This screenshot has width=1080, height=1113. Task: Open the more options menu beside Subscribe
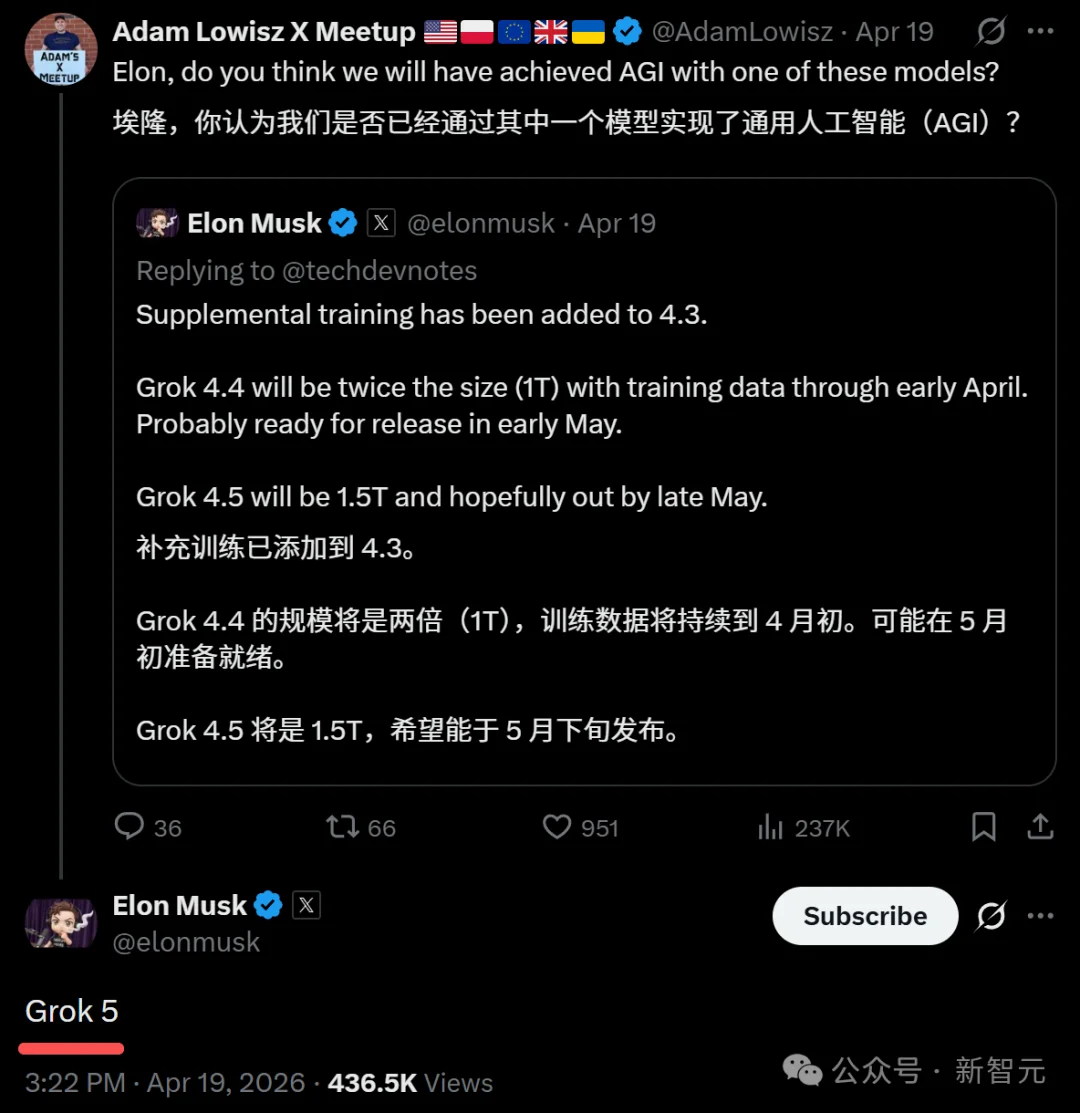[x=1042, y=916]
